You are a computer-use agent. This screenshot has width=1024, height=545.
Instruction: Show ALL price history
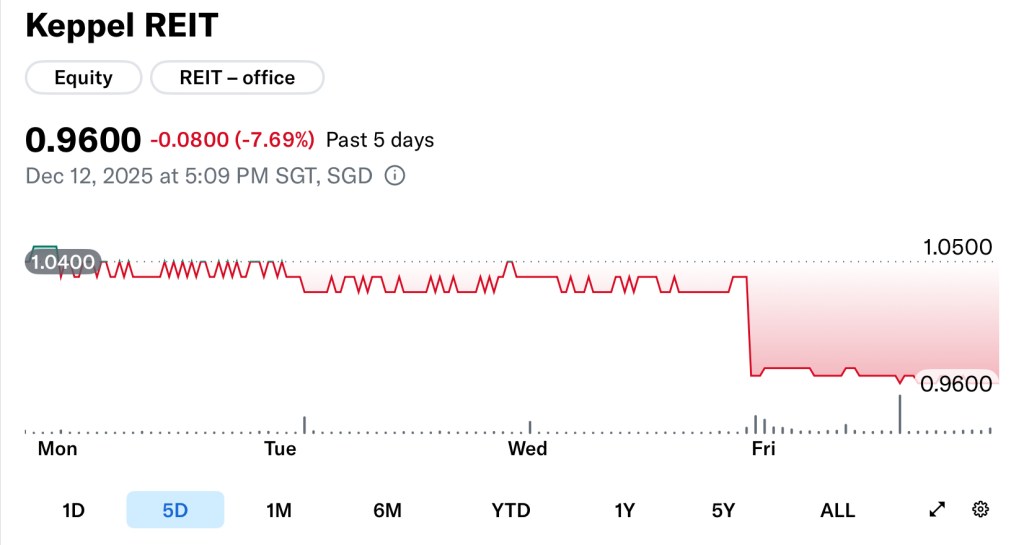pyautogui.click(x=837, y=510)
